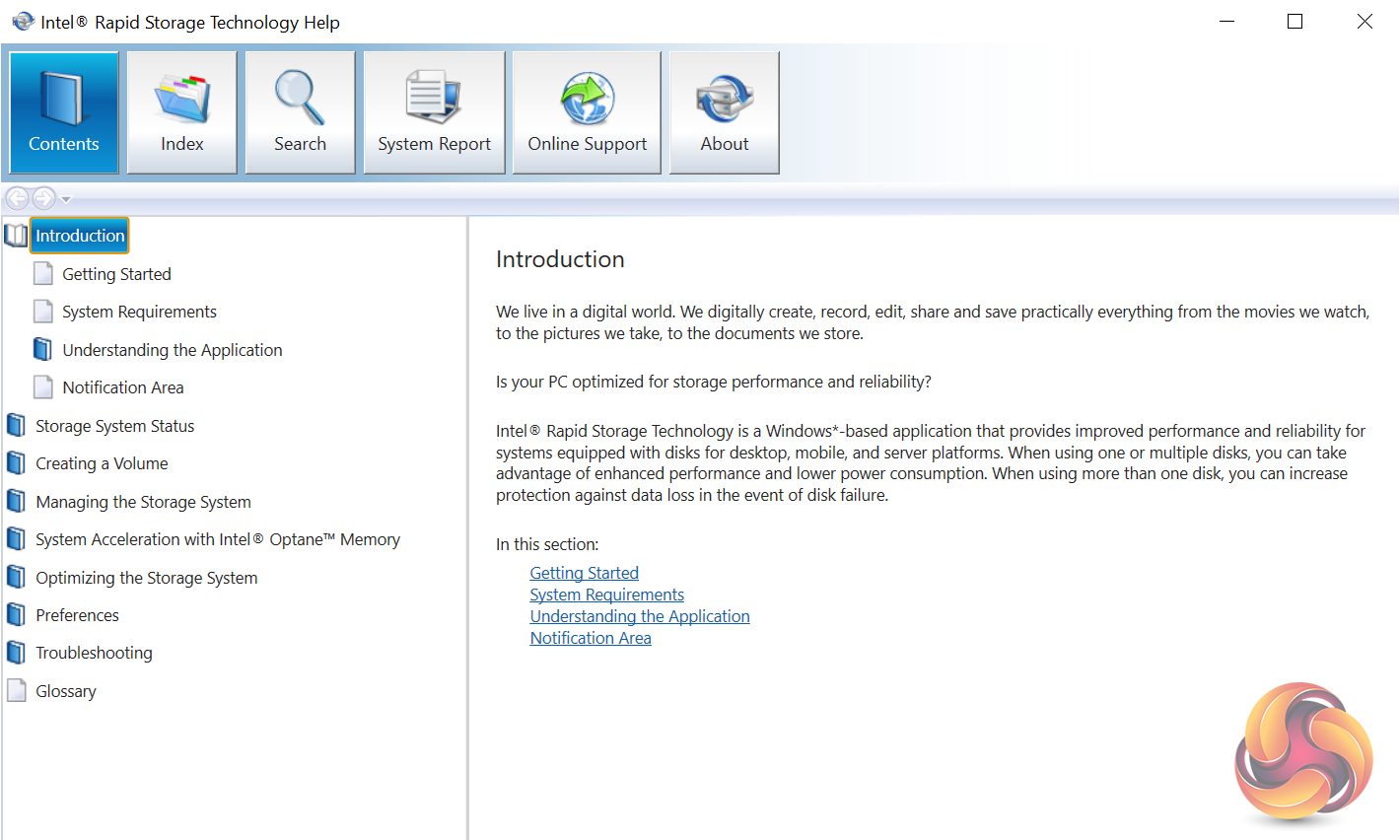Expand the Managing the Storage System book icon
Image resolution: width=1400 pixels, height=840 pixels.
(x=16, y=501)
